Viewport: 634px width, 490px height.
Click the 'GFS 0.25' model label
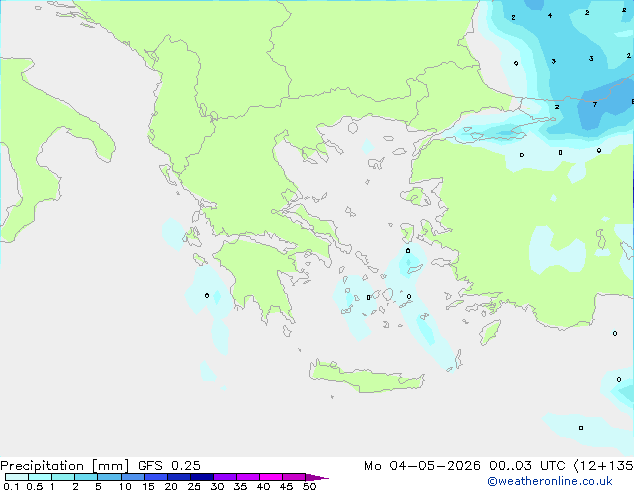click(x=169, y=466)
